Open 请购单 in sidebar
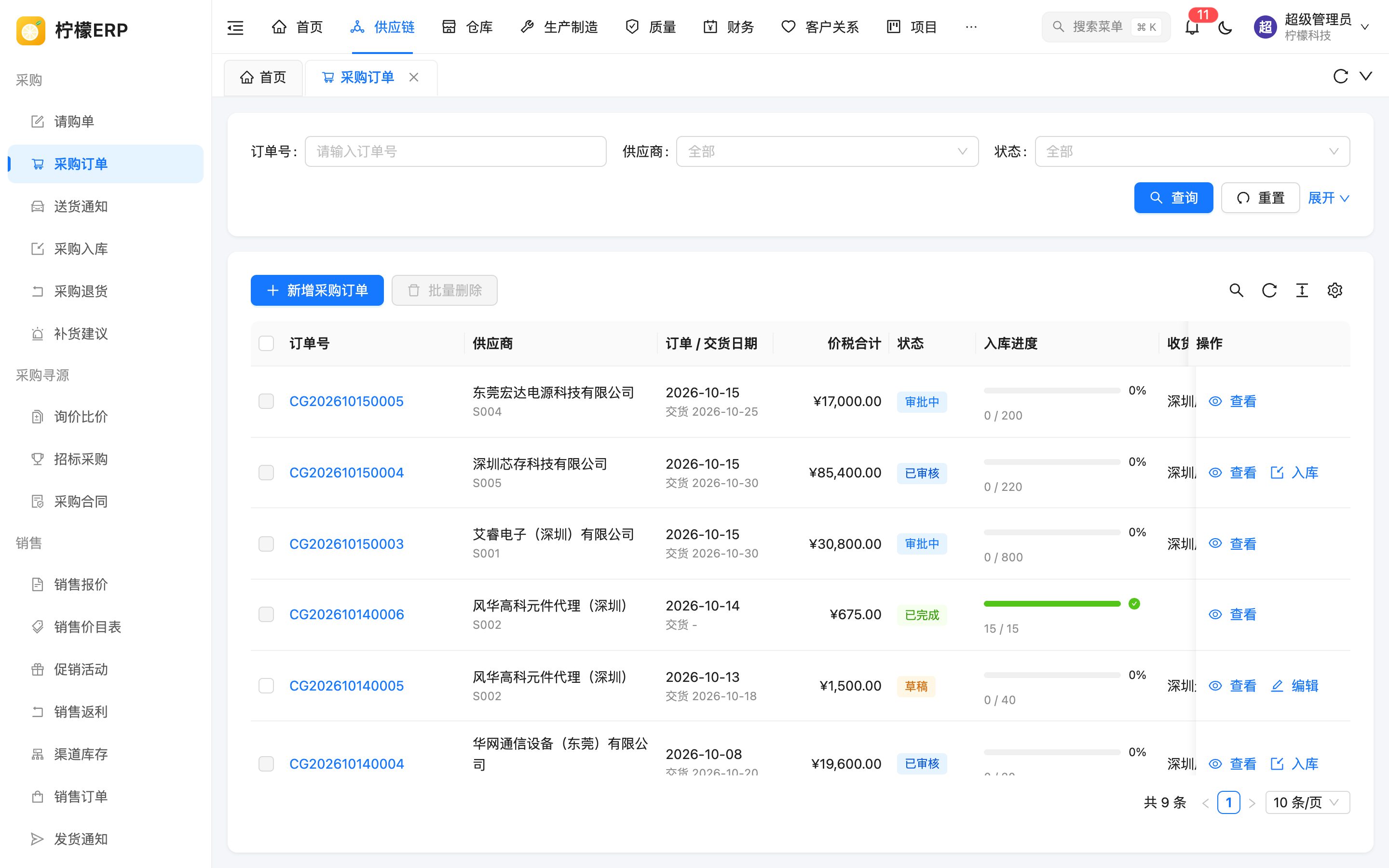This screenshot has width=1389, height=868. [x=106, y=122]
